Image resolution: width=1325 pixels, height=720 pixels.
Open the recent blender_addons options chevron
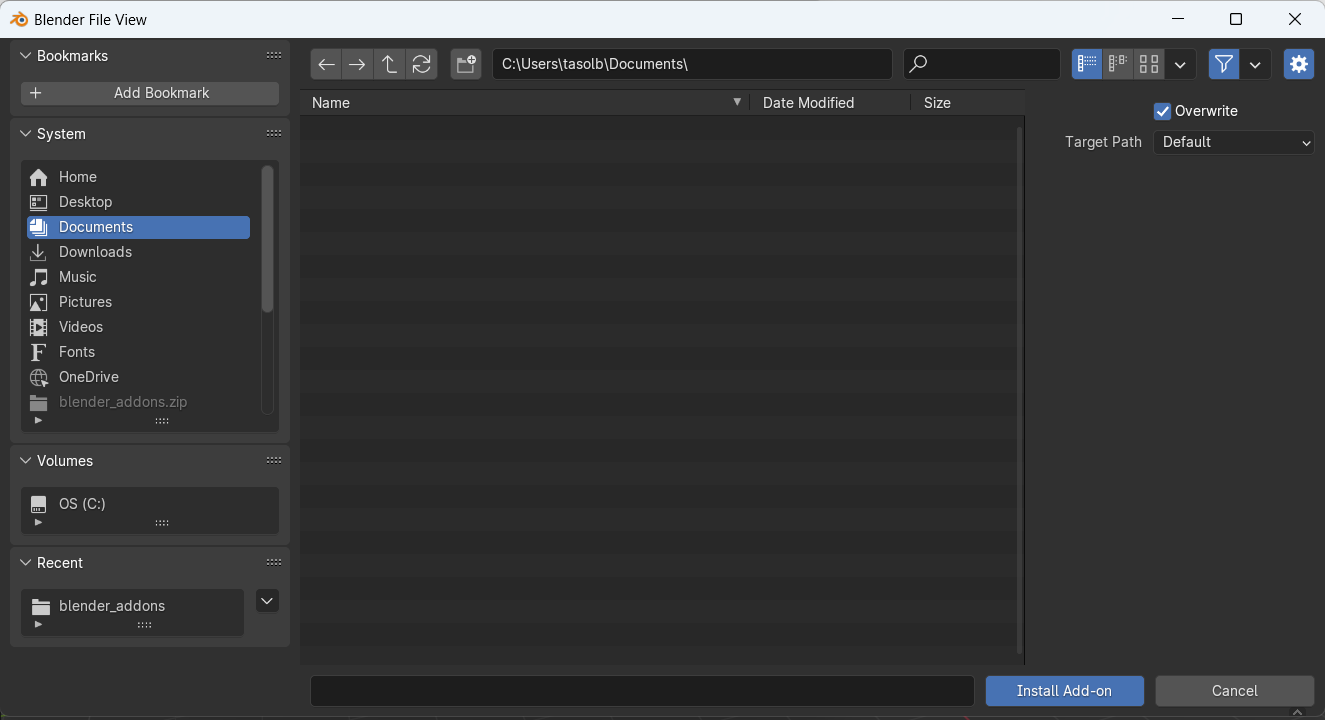[266, 600]
